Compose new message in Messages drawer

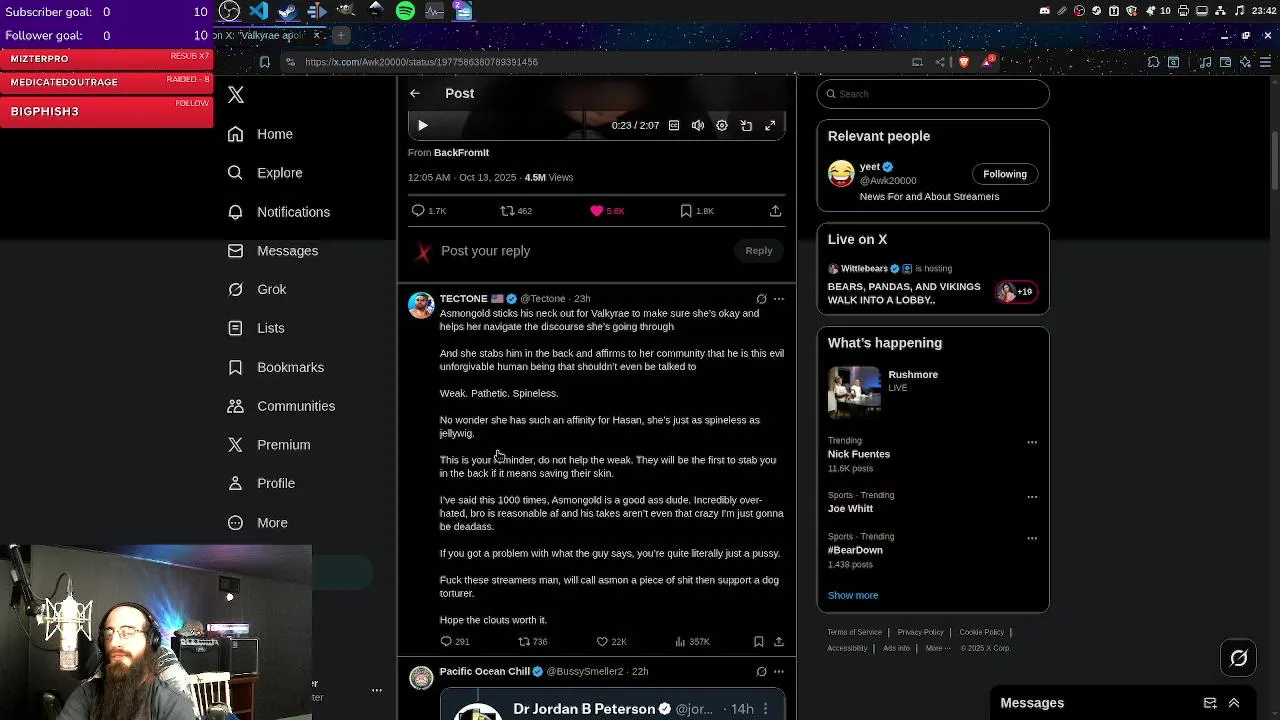(1210, 703)
